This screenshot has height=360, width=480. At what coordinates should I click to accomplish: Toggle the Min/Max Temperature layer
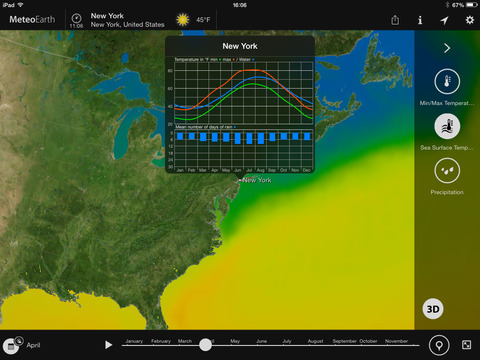(x=447, y=81)
